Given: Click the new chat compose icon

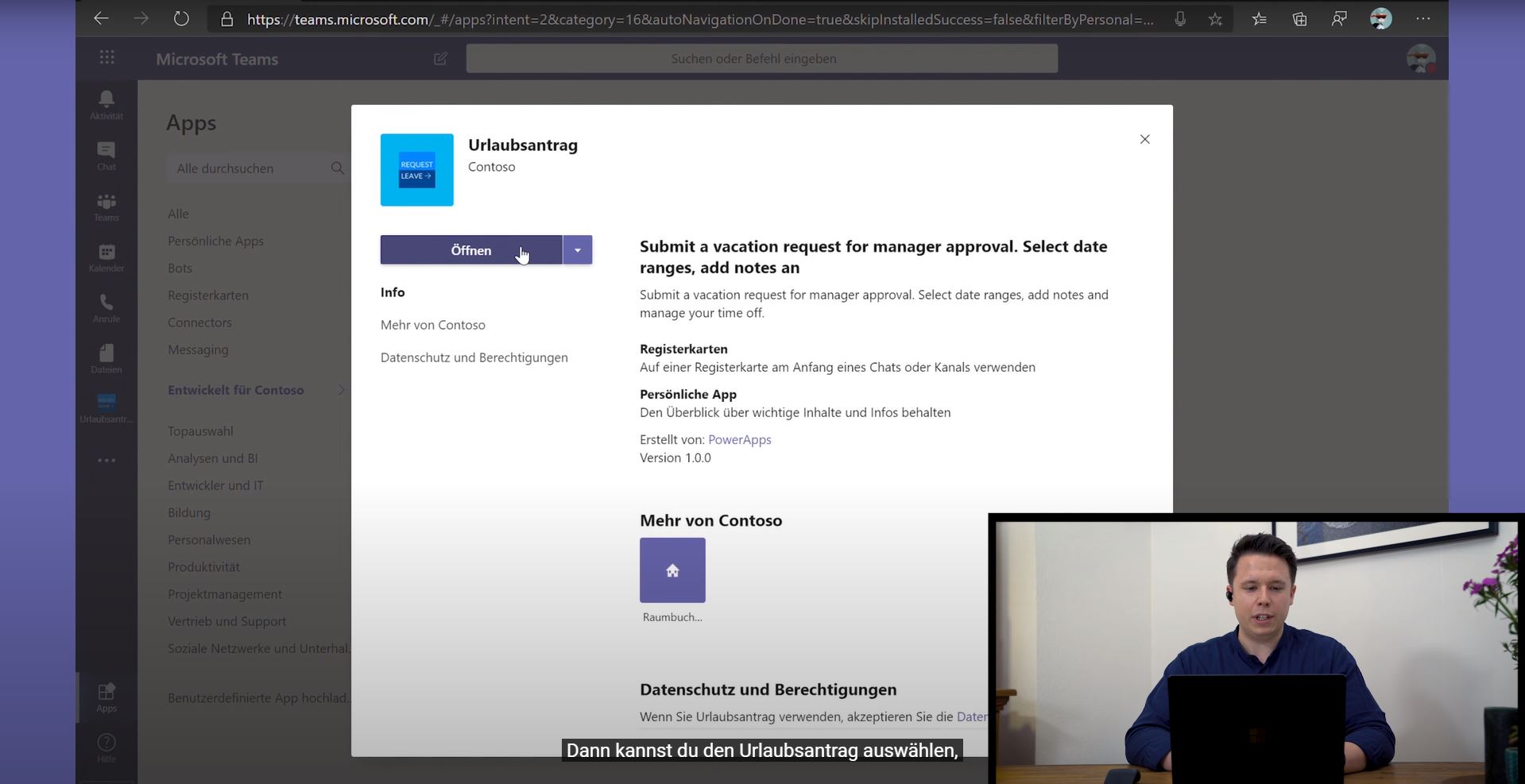Looking at the screenshot, I should point(440,59).
